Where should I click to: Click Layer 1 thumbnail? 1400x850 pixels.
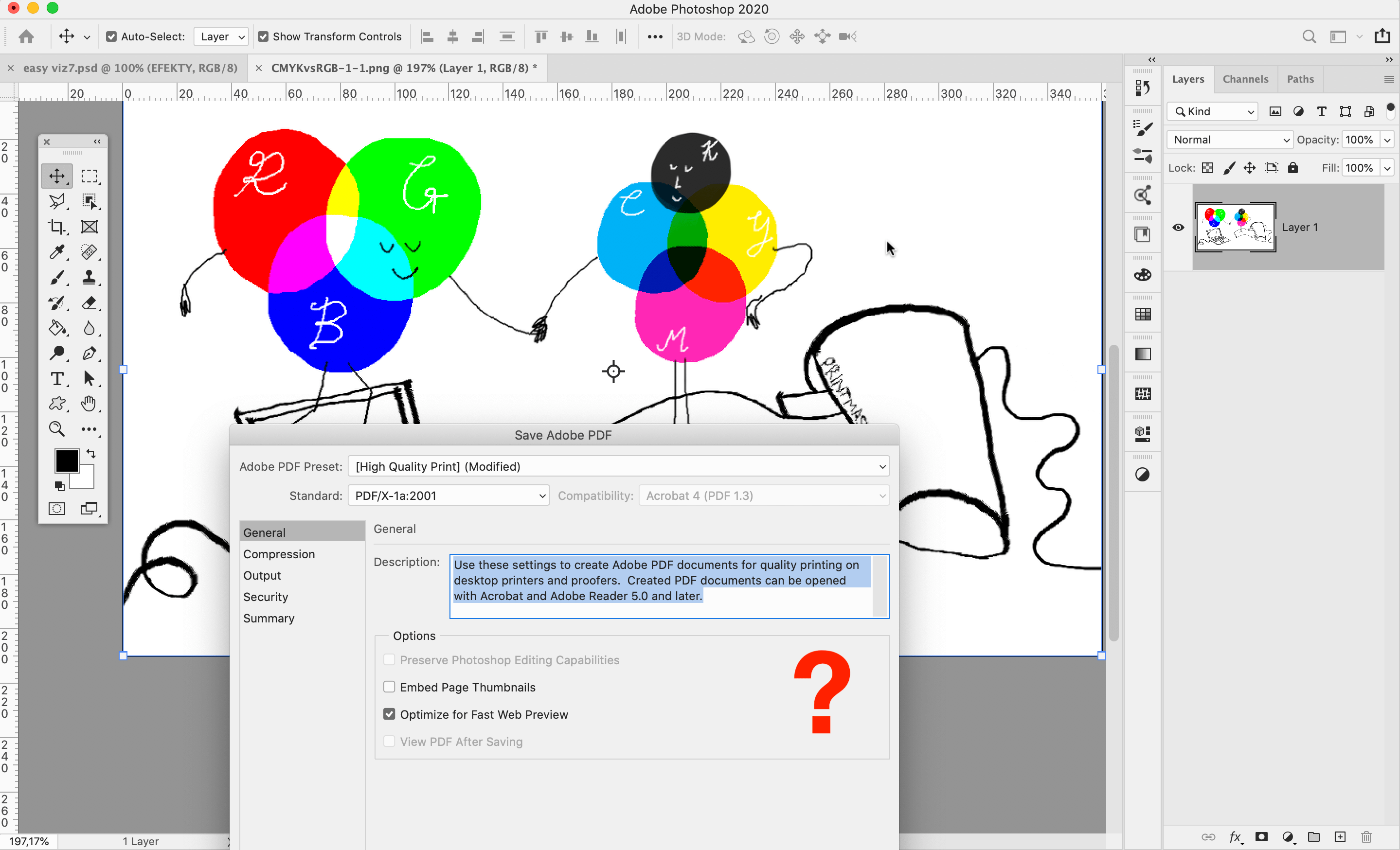click(1235, 227)
